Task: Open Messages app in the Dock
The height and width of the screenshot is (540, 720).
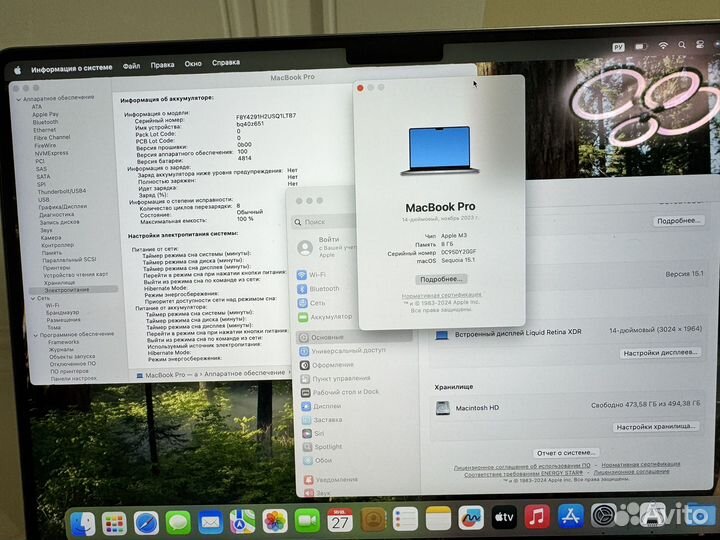Action: click(x=178, y=523)
